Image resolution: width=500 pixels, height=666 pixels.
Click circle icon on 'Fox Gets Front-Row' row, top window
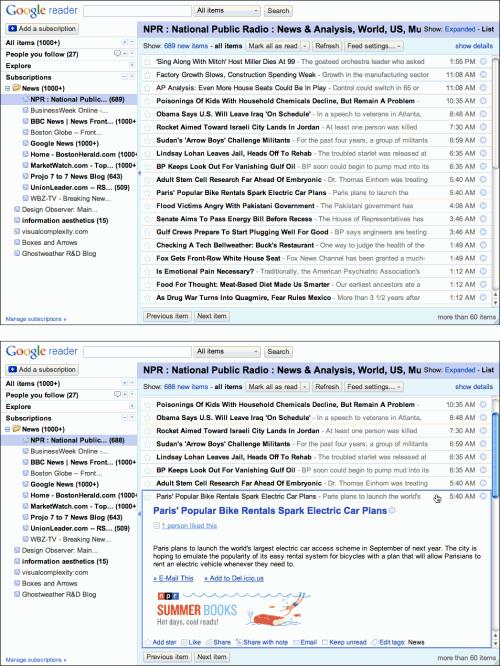pyautogui.click(x=483, y=258)
